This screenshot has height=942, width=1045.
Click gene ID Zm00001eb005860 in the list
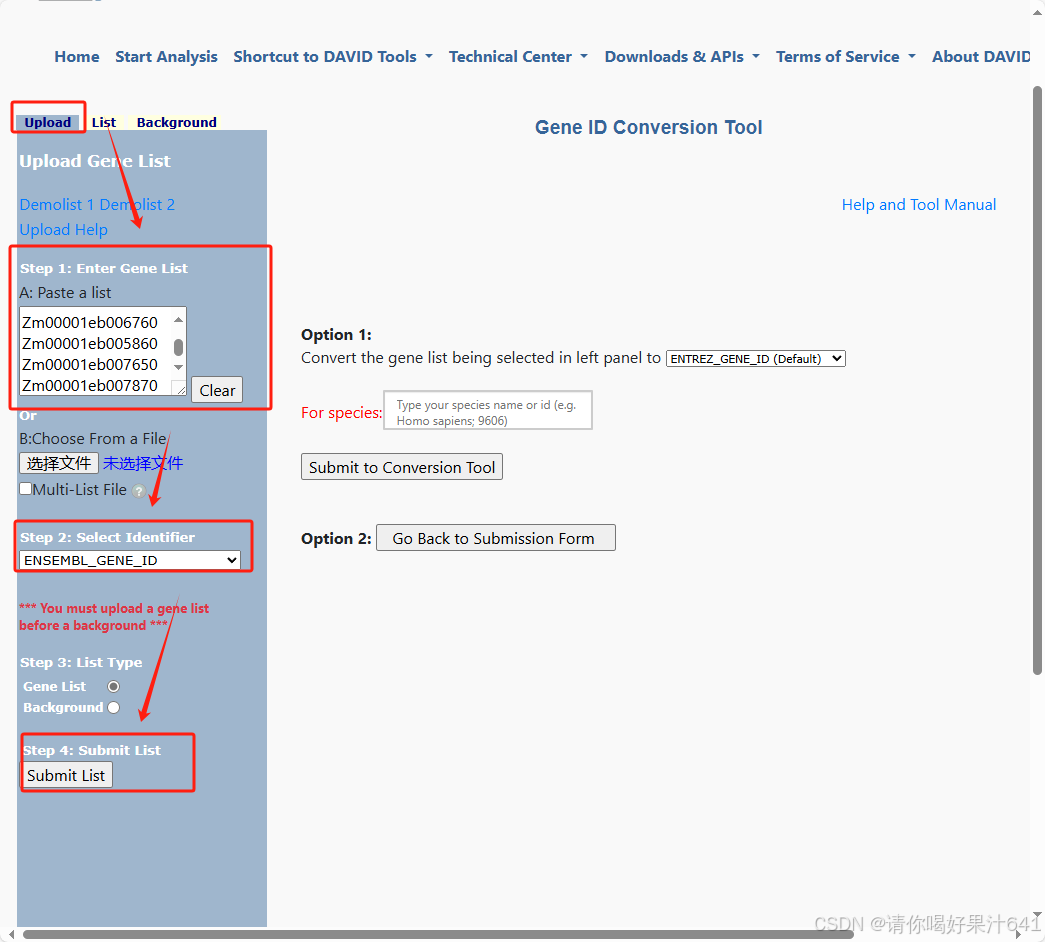click(x=90, y=344)
